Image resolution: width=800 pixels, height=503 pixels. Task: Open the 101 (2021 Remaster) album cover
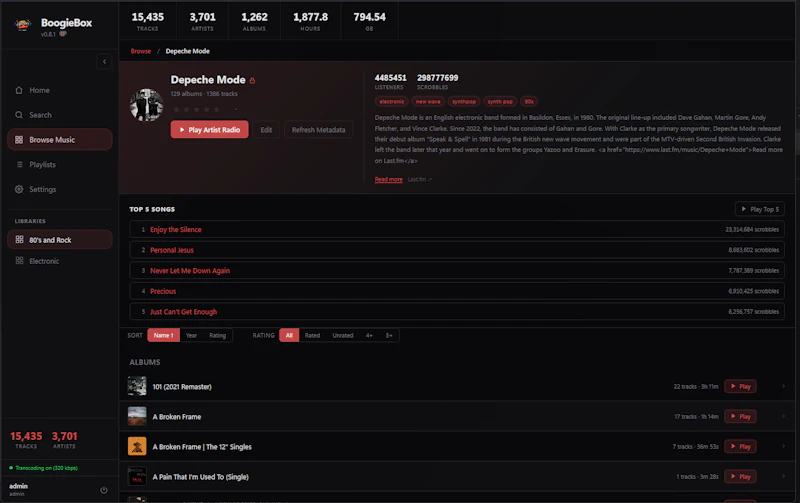[137, 386]
